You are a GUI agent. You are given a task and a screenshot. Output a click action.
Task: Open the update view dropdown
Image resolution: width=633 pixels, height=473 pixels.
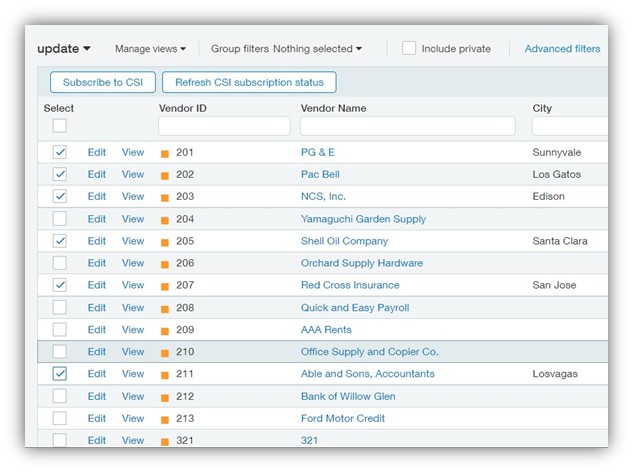tap(64, 48)
